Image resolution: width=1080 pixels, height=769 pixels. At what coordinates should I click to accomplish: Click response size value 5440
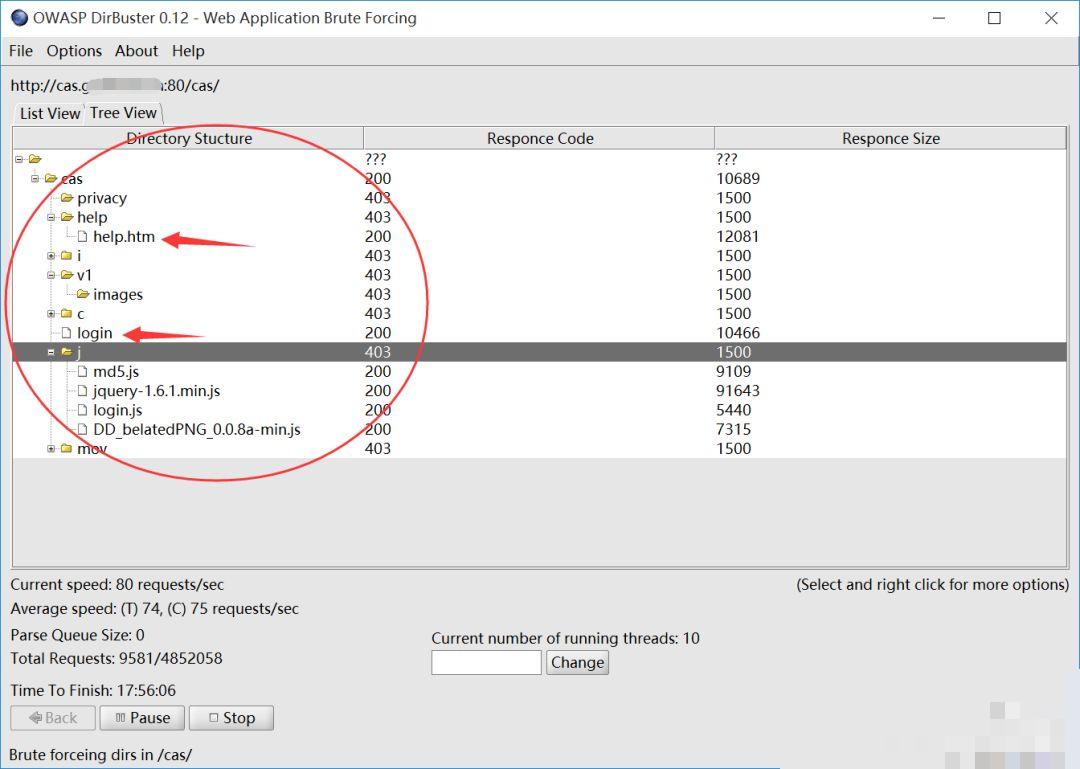point(734,410)
